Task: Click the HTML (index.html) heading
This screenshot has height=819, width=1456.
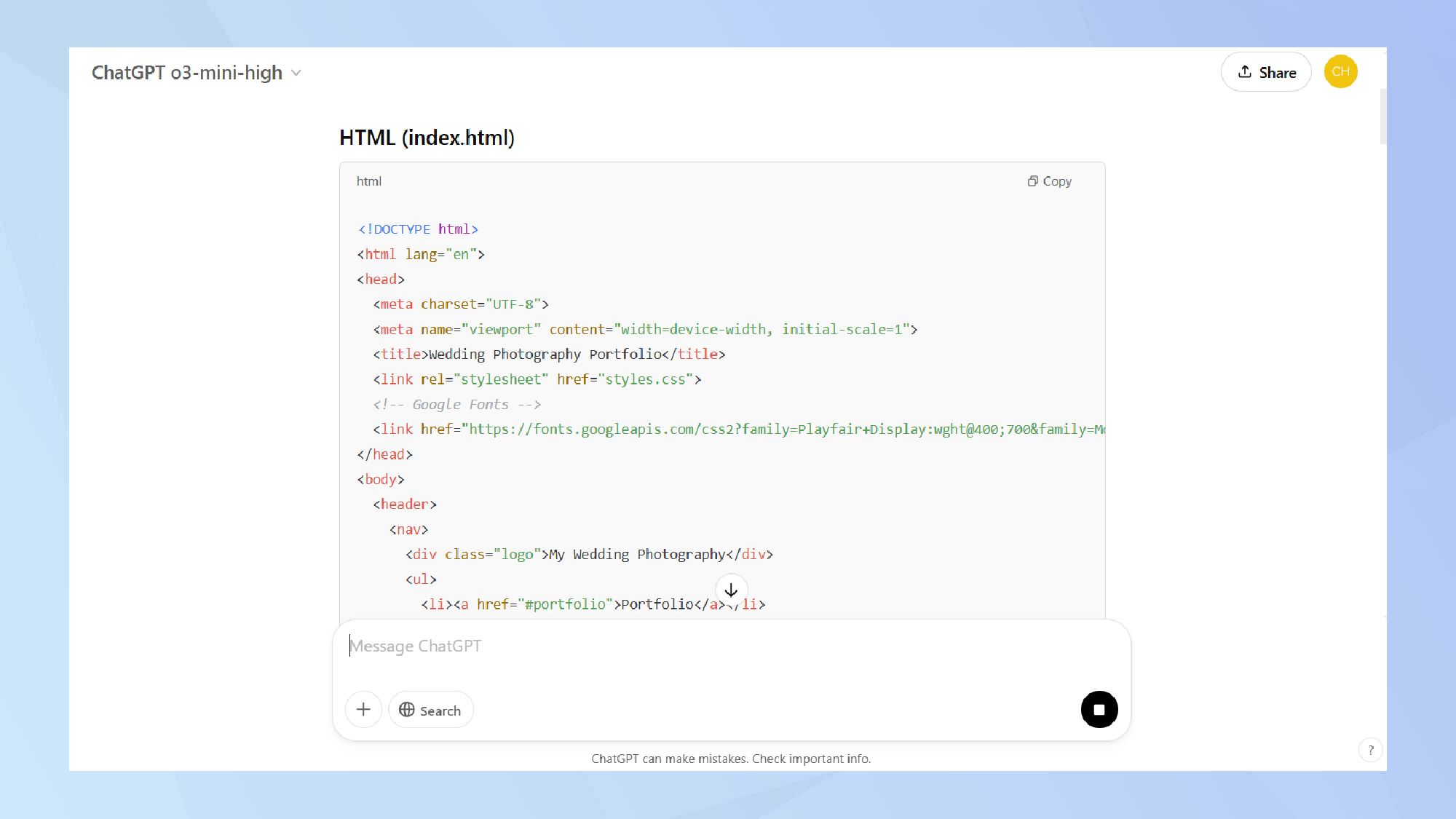Action: click(x=427, y=138)
